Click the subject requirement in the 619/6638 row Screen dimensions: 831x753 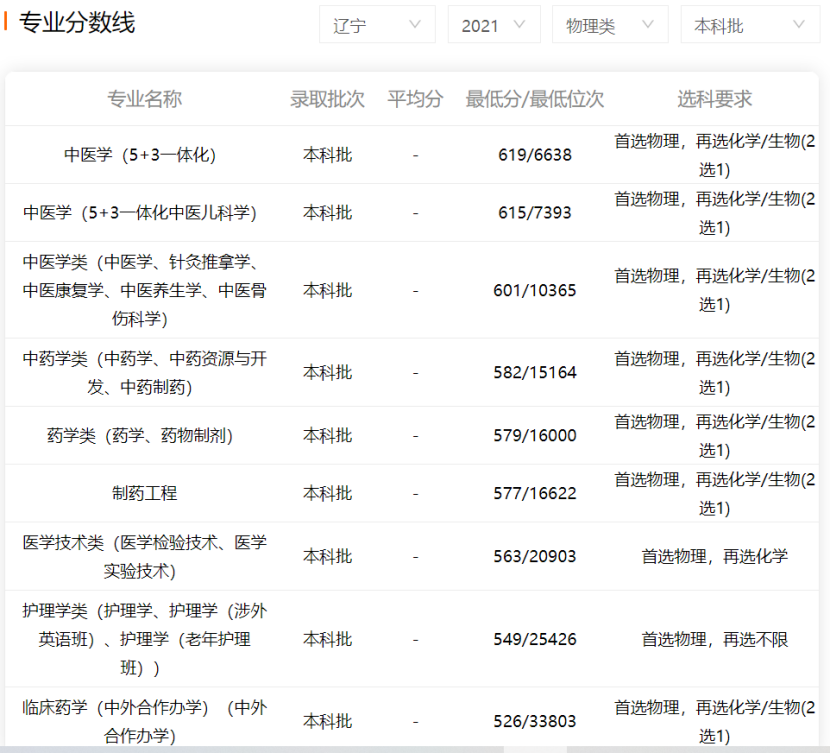tap(714, 155)
